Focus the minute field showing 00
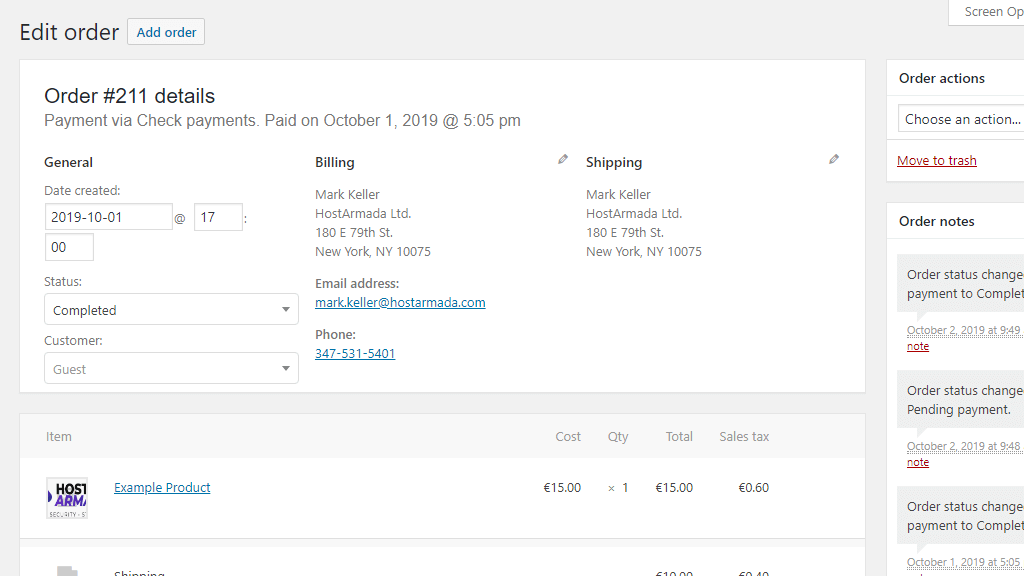The image size is (1024, 576). (69, 247)
